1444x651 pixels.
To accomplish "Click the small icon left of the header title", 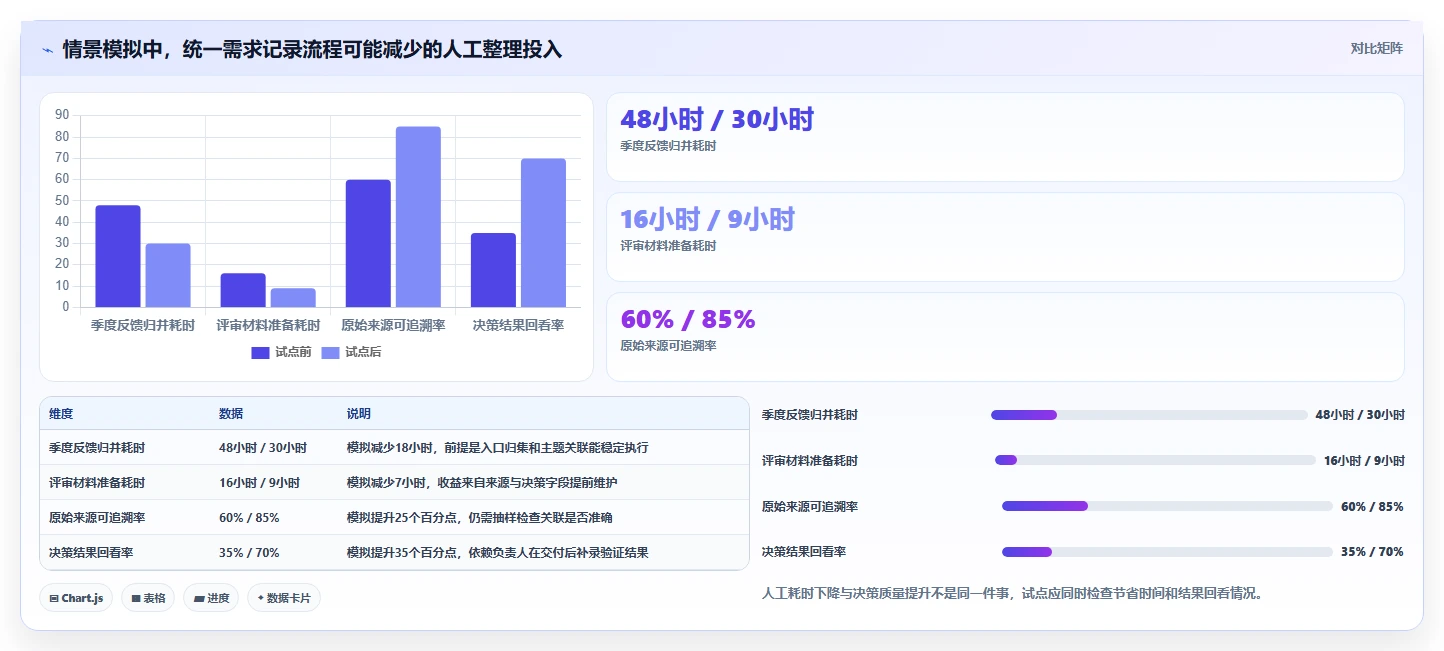I will click(48, 50).
